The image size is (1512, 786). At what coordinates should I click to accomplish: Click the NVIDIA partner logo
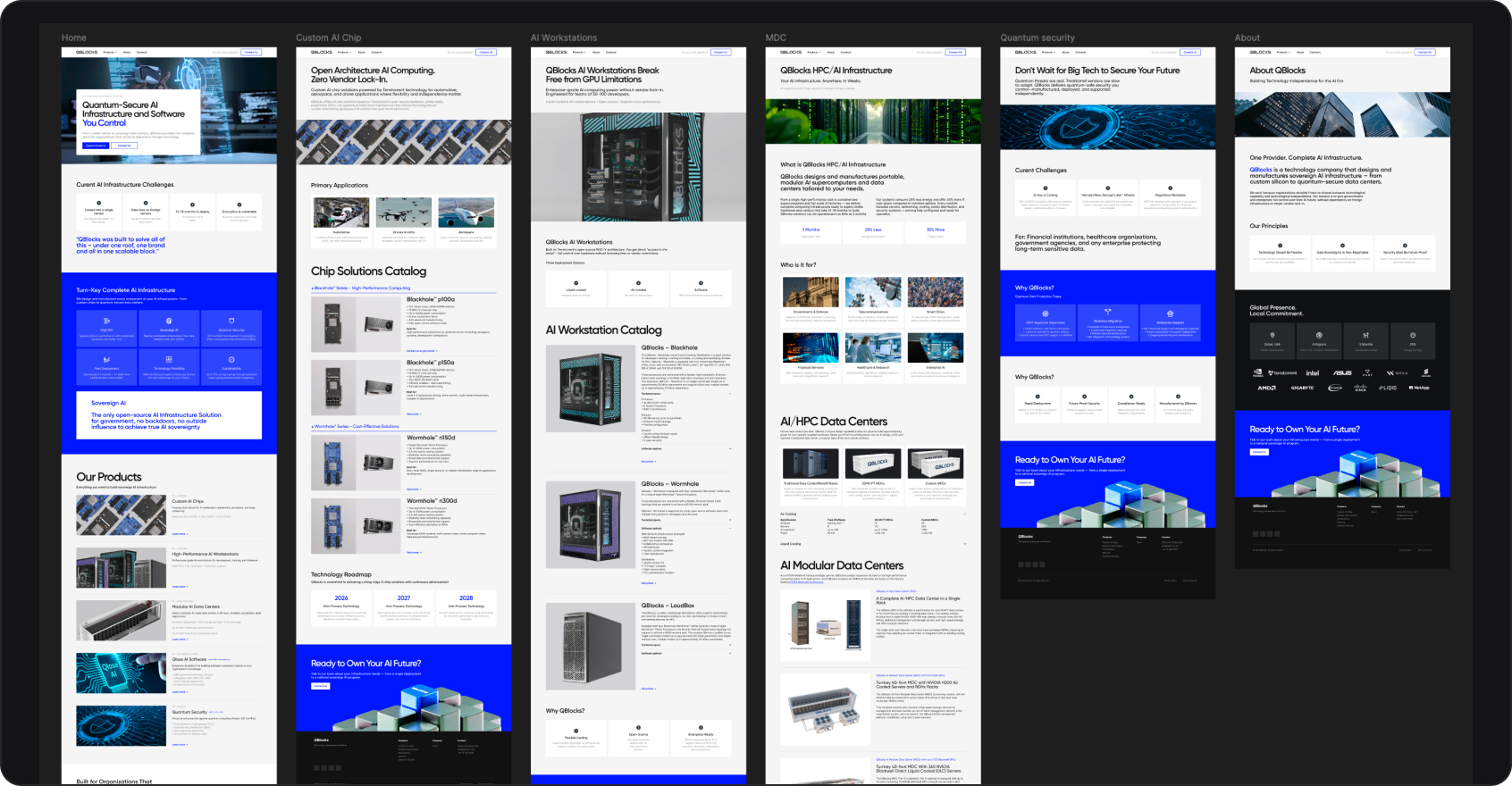1258,373
